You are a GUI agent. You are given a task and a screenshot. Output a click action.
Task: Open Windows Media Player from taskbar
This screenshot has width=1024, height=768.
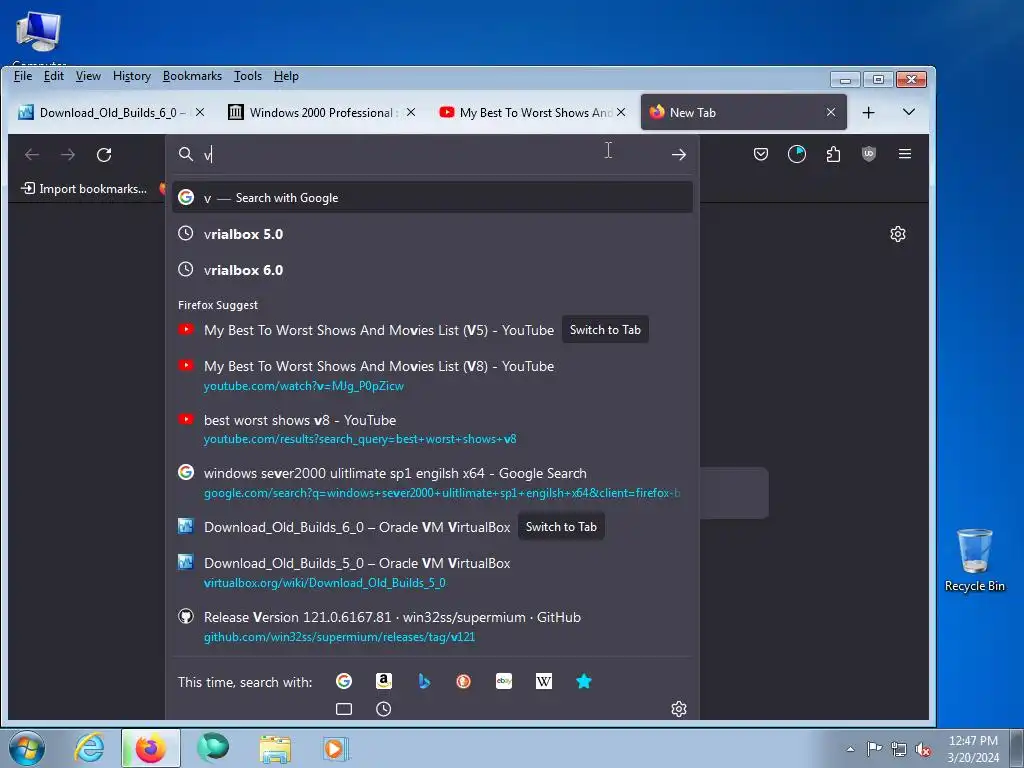coord(336,748)
